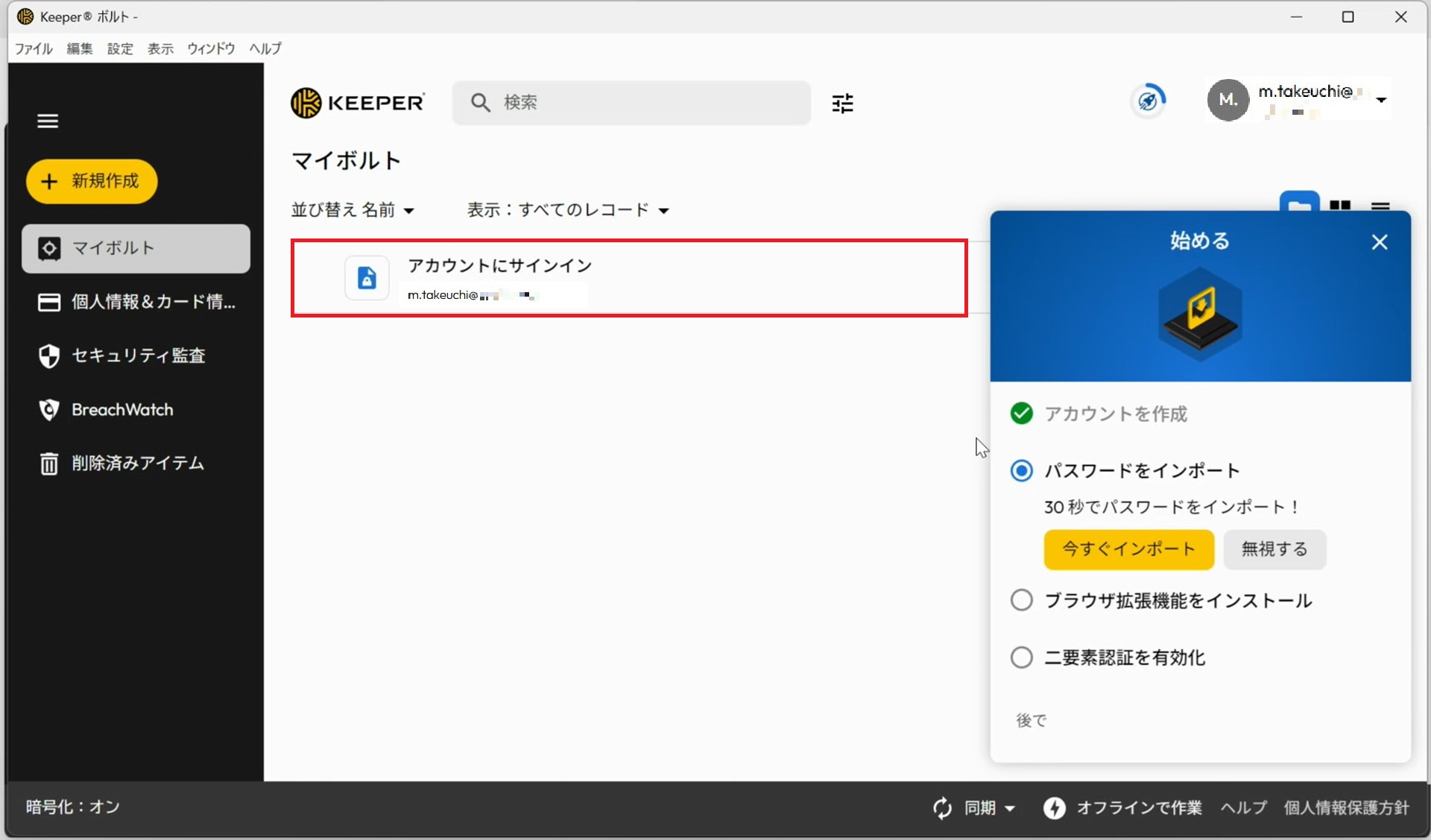Open the 設定 menu

(x=120, y=48)
